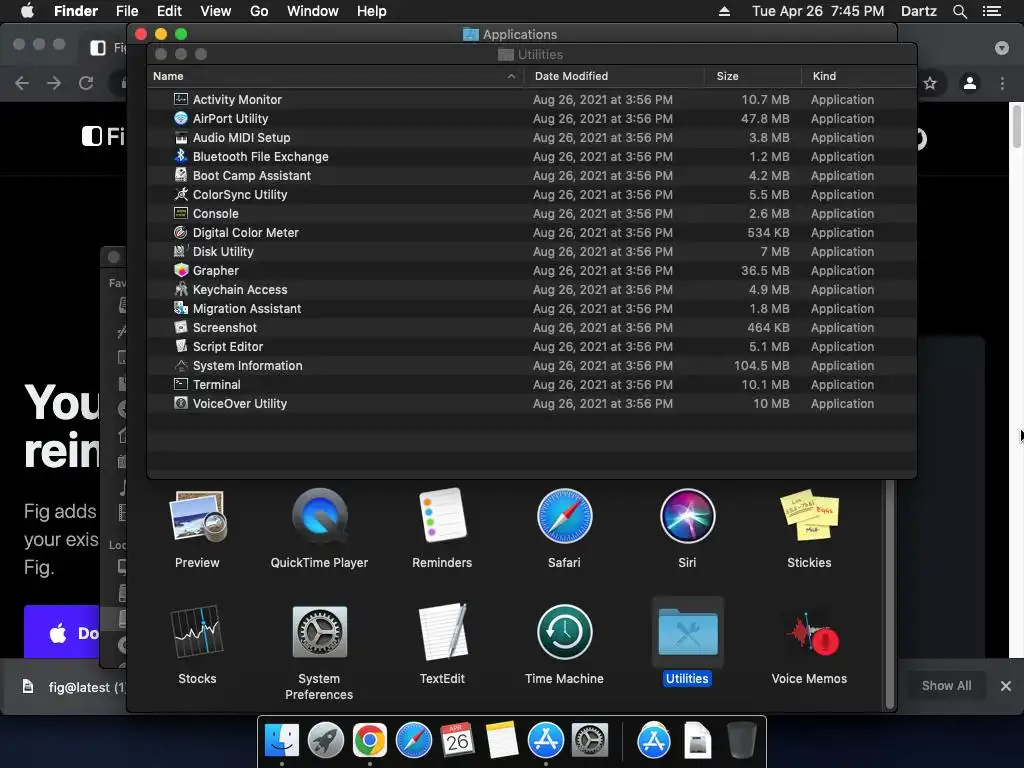Click the eject icon in menu bar
This screenshot has width=1024, height=768.
[724, 11]
